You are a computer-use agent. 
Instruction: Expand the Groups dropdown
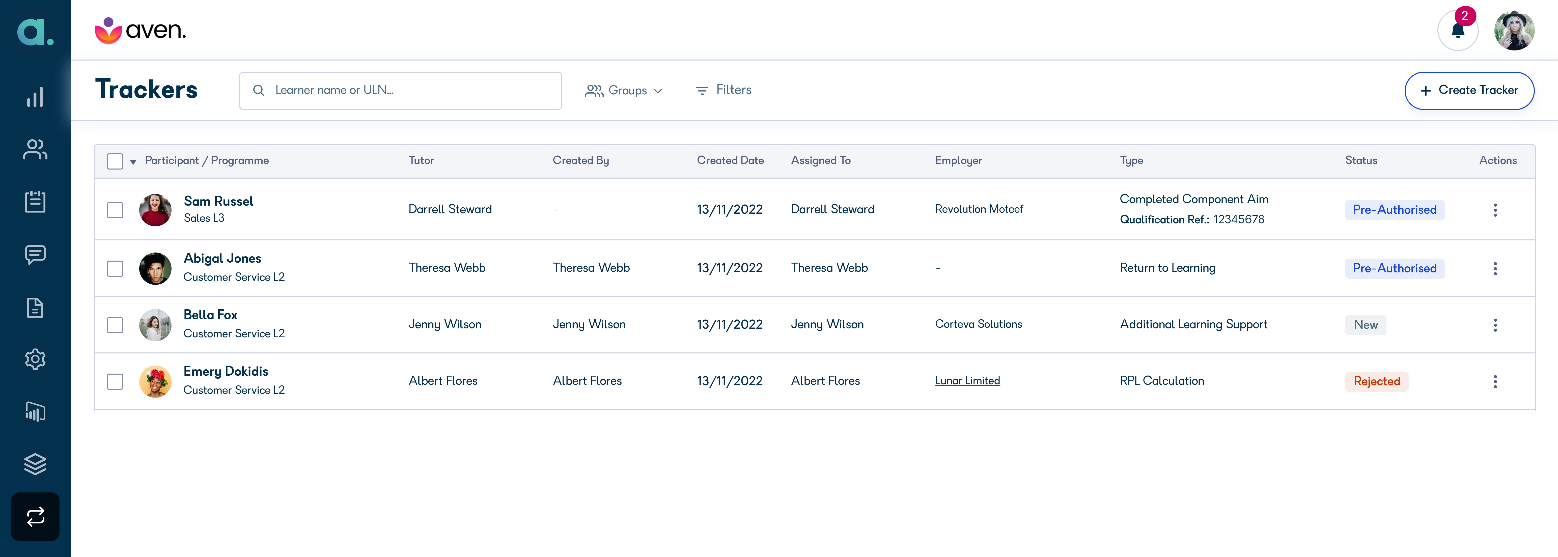(x=624, y=91)
